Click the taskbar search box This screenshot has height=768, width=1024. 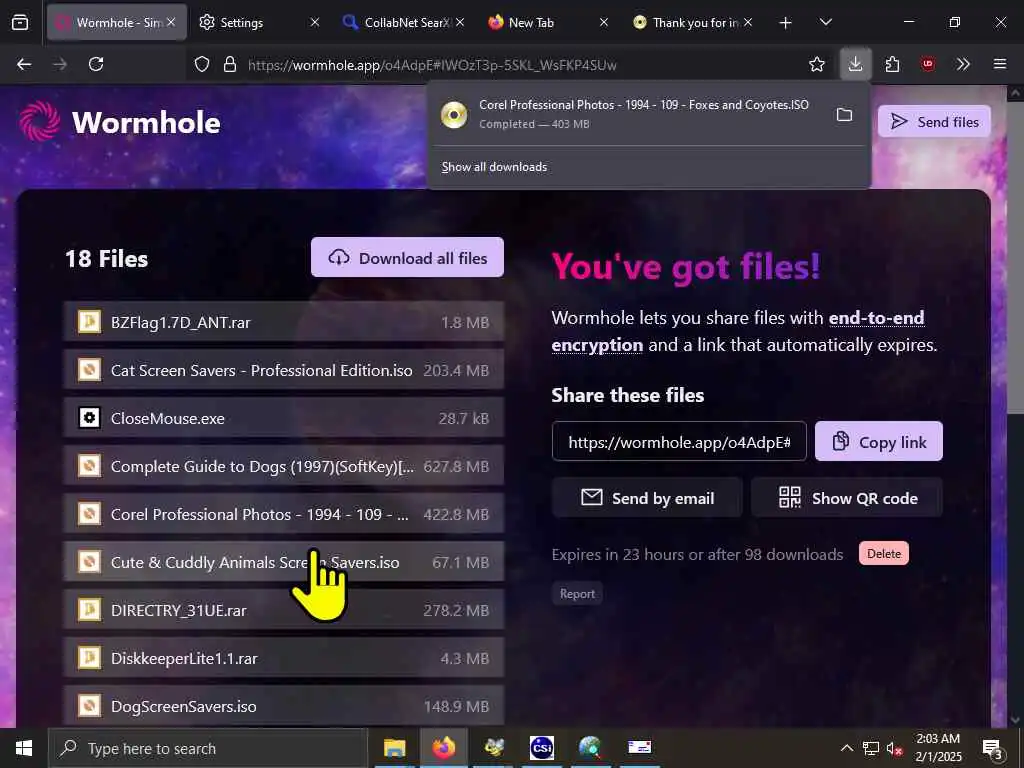208,748
